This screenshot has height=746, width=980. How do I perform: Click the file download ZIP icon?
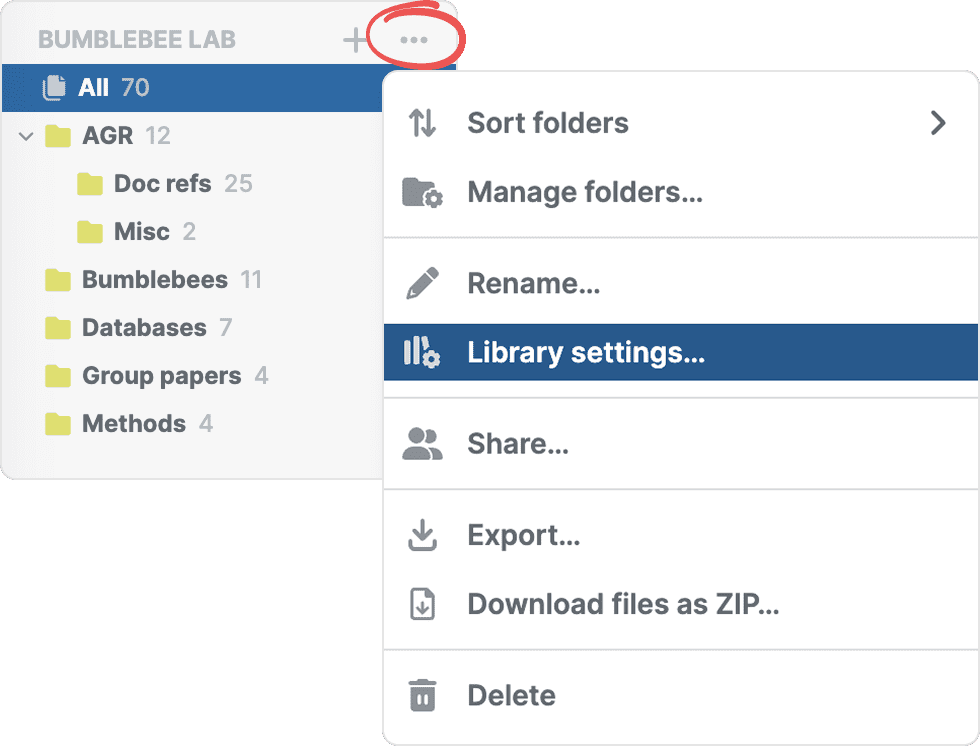(422, 604)
